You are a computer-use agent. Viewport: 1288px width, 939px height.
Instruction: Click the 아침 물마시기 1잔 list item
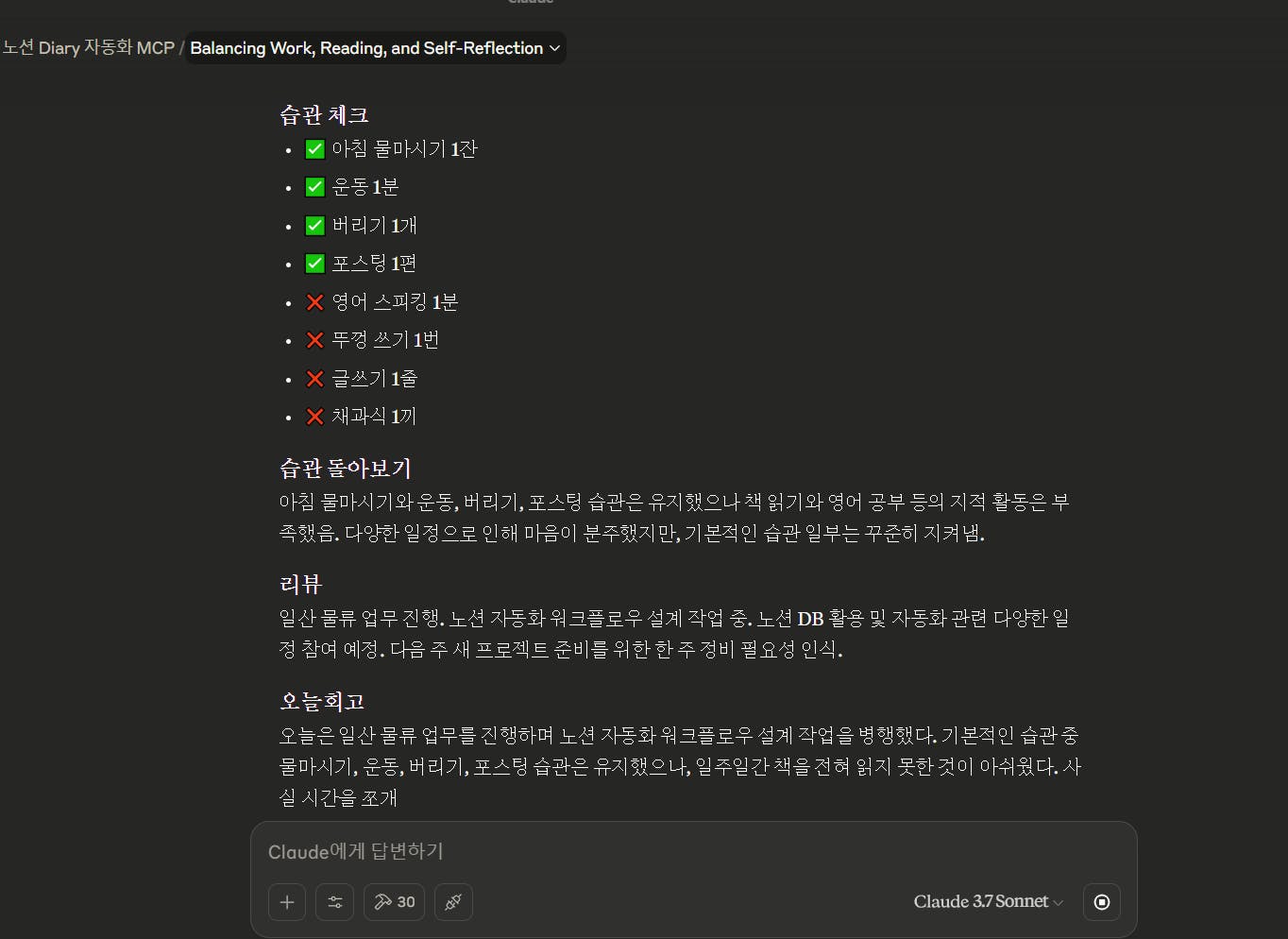(392, 149)
